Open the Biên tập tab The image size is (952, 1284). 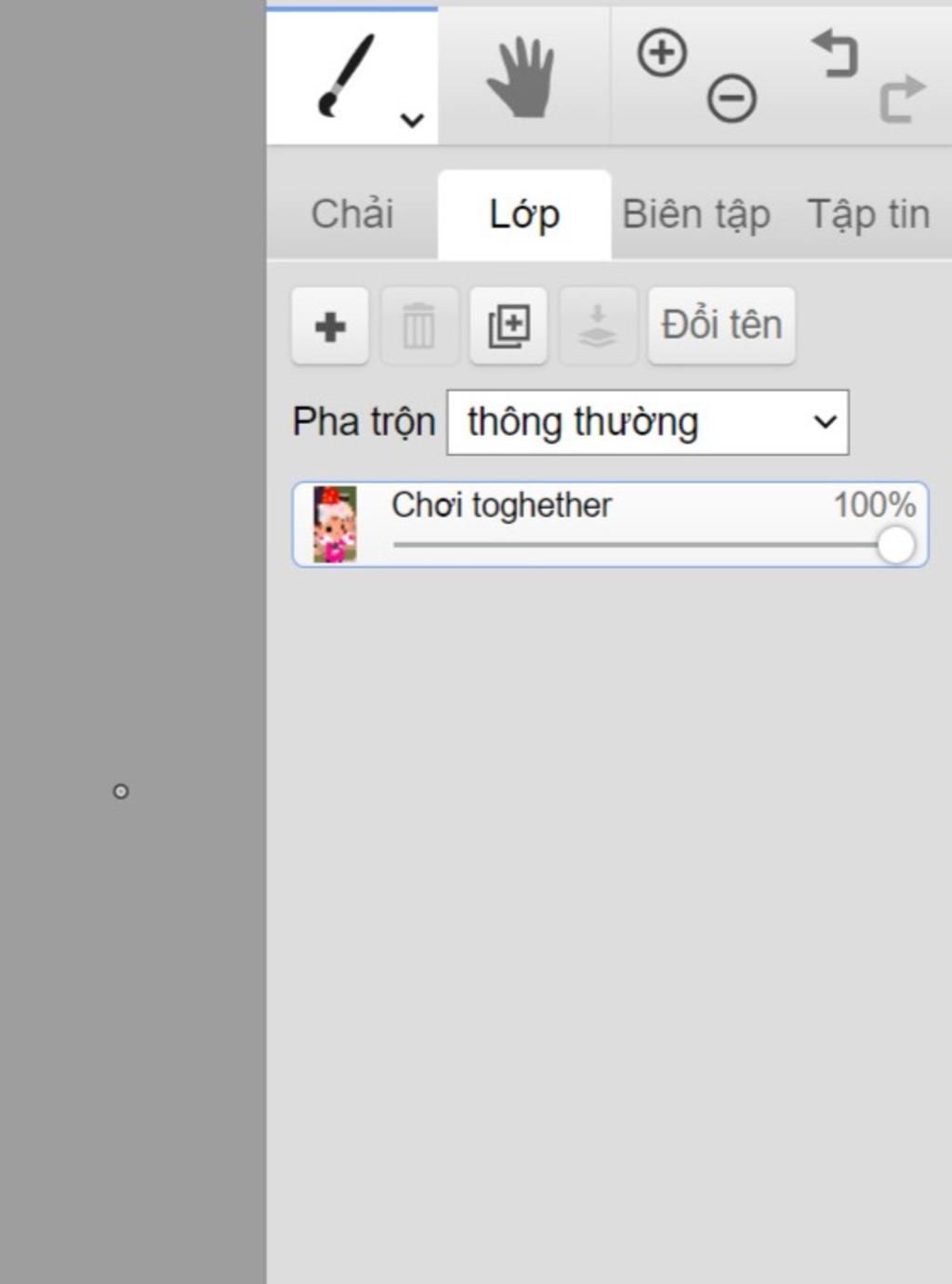point(696,214)
